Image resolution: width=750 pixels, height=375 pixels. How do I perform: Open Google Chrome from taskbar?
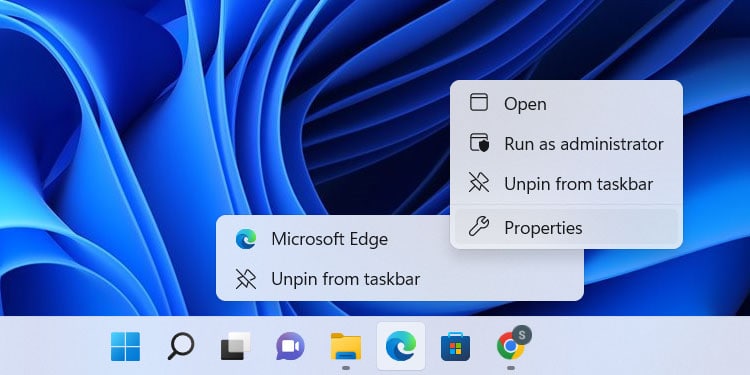pos(510,345)
